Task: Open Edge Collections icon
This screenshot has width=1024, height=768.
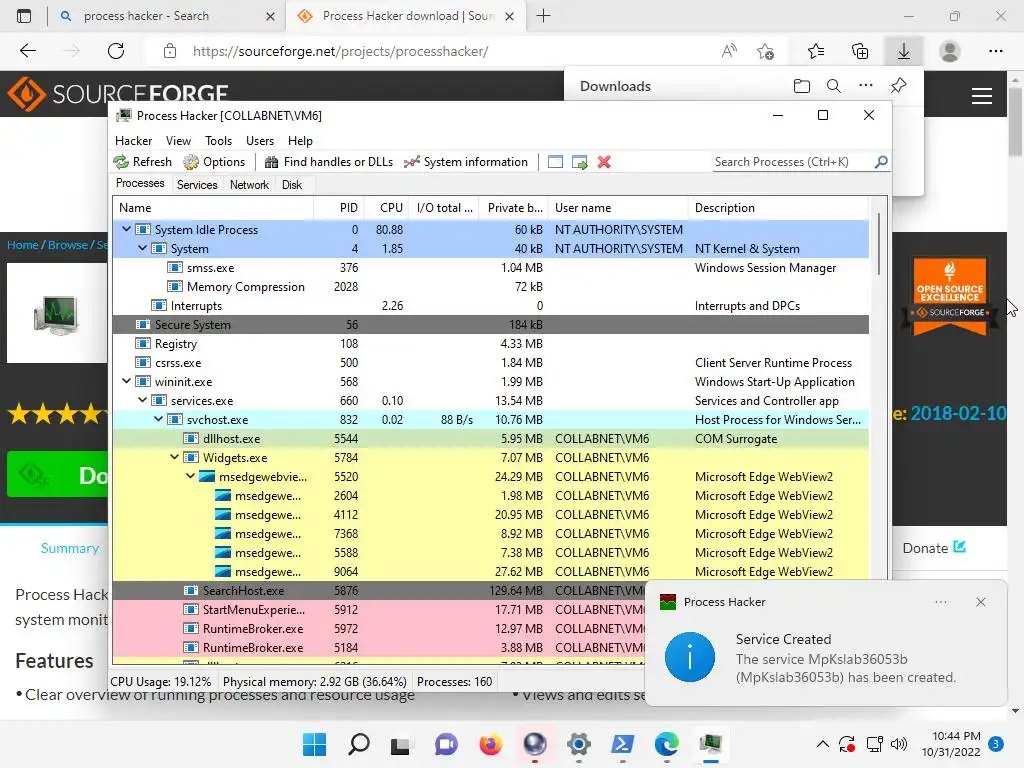Action: [860, 51]
